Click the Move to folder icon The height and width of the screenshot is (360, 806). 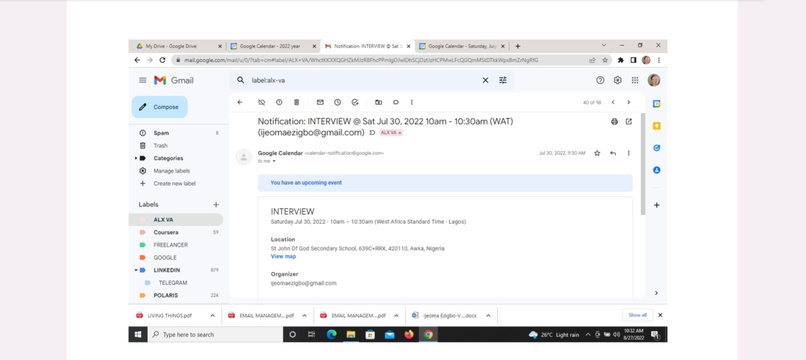coord(378,102)
